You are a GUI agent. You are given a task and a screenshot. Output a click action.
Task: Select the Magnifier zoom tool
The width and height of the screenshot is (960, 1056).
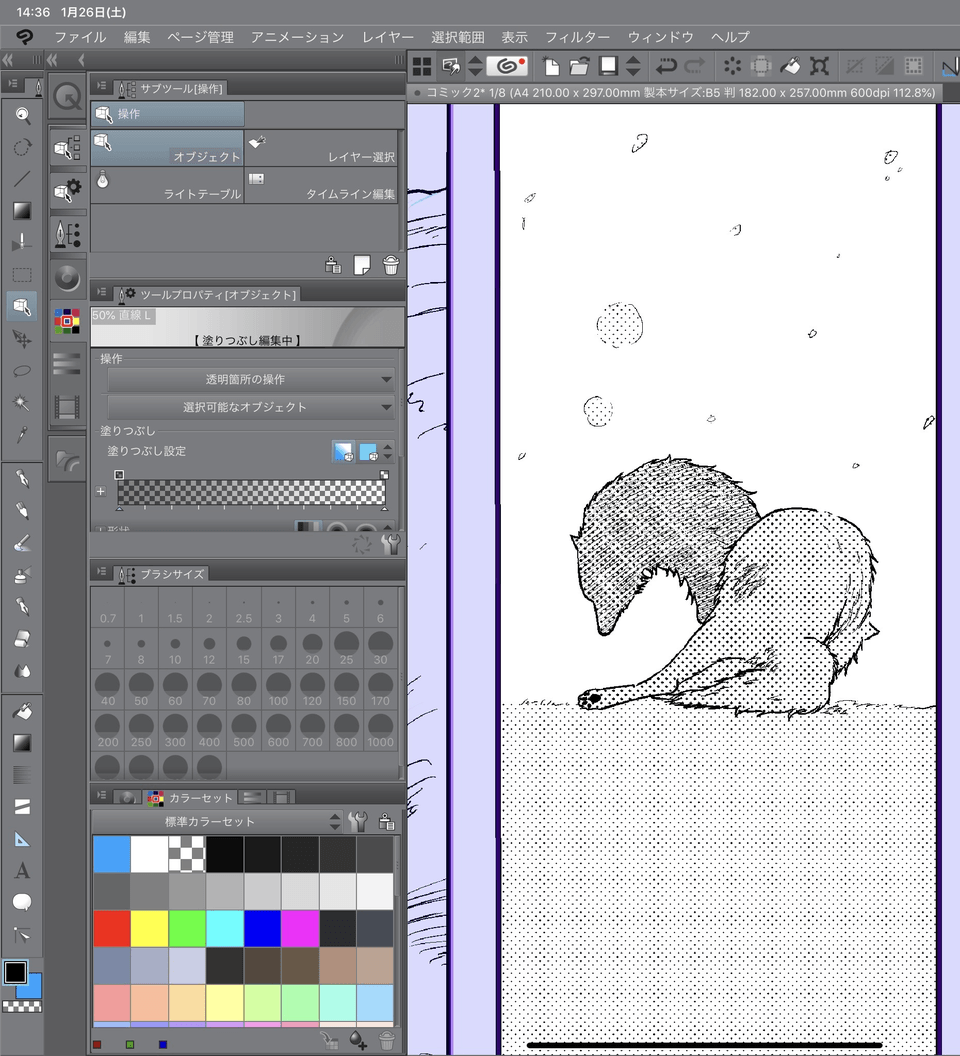point(22,115)
